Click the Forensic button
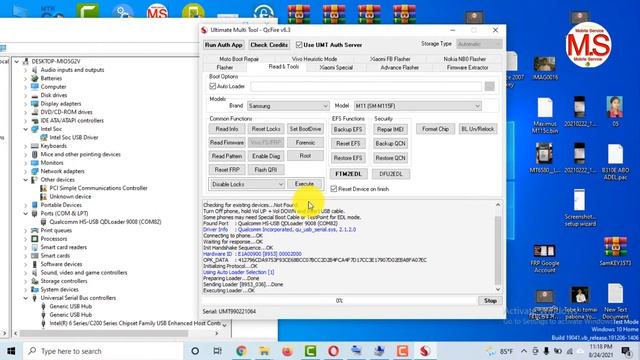Image resolution: width=640 pixels, height=360 pixels. [305, 143]
